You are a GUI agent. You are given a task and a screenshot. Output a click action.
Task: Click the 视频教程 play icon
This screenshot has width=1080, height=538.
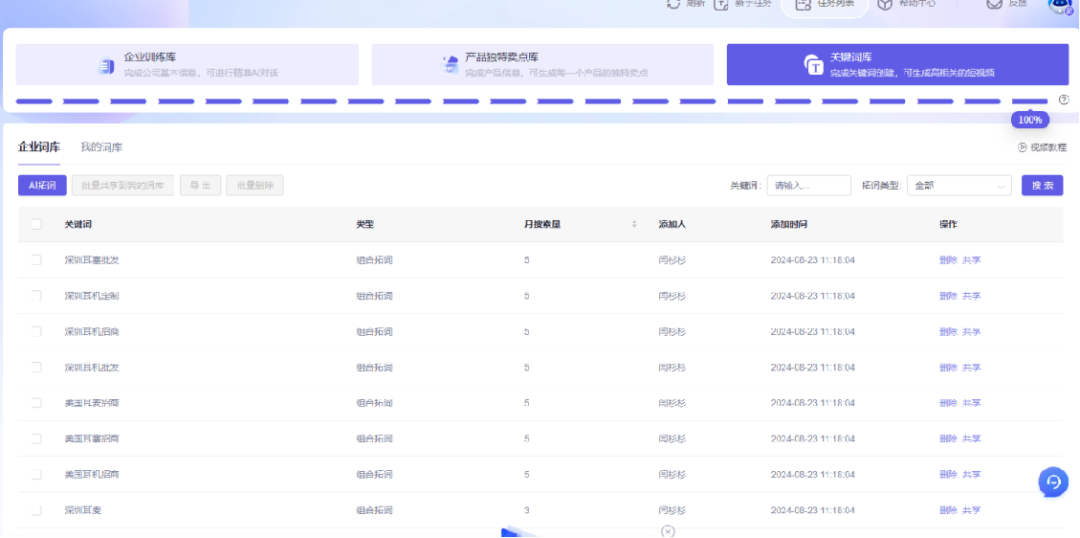pos(1022,147)
